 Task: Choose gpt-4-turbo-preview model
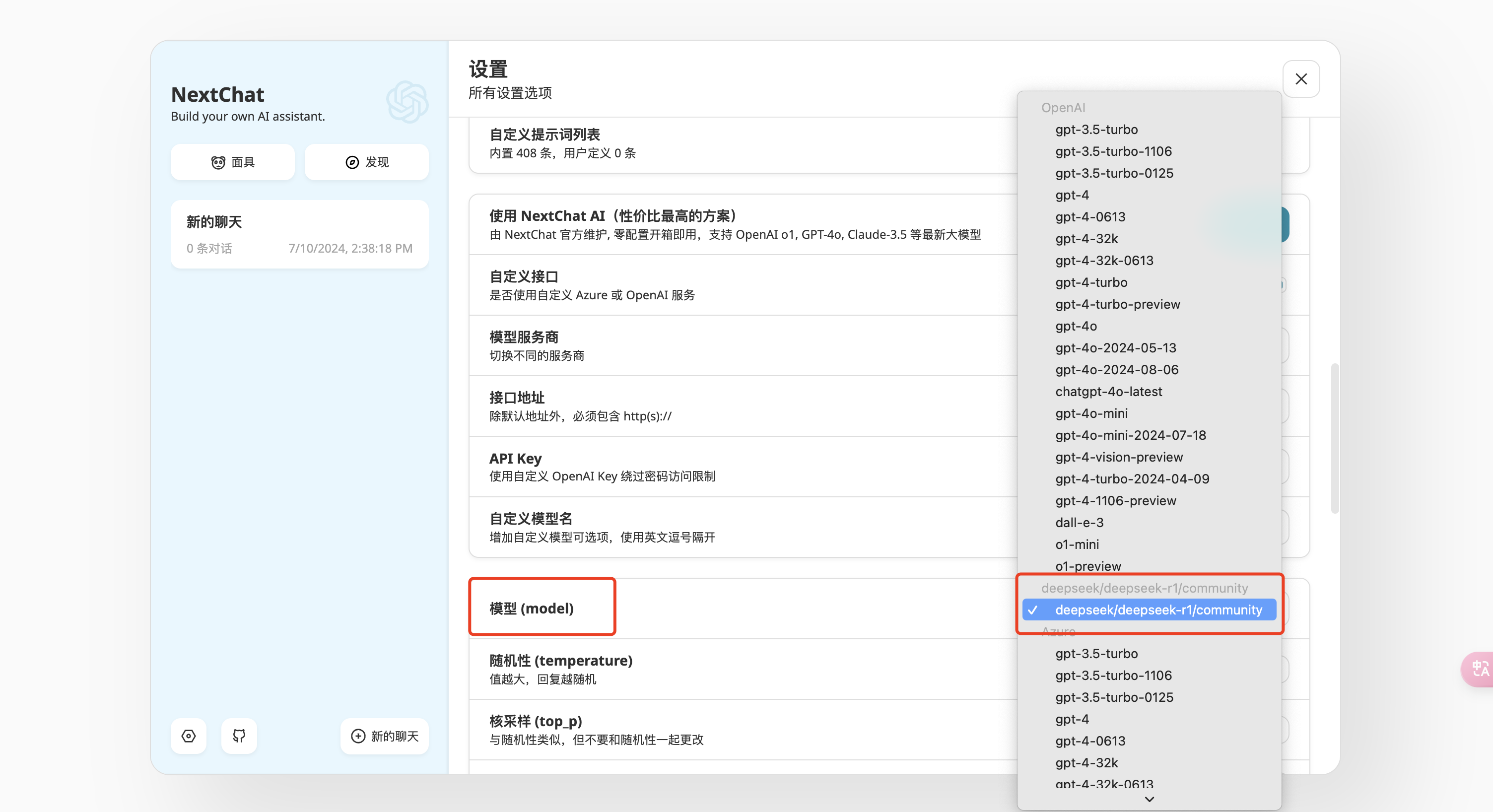coord(1150,304)
